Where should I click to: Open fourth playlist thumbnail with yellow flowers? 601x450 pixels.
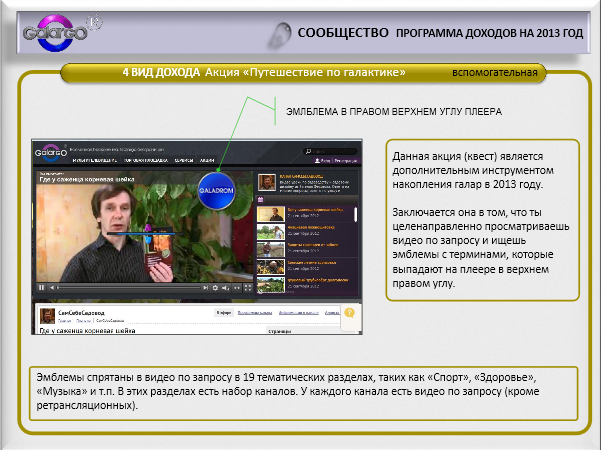click(271, 267)
